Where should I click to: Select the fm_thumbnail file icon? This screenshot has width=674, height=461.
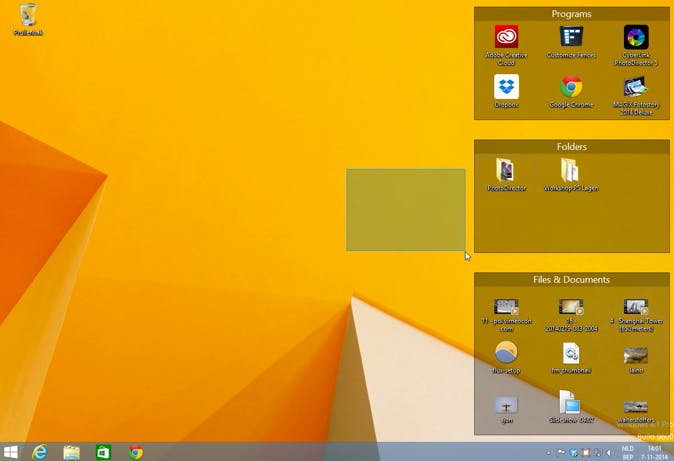[x=571, y=357]
